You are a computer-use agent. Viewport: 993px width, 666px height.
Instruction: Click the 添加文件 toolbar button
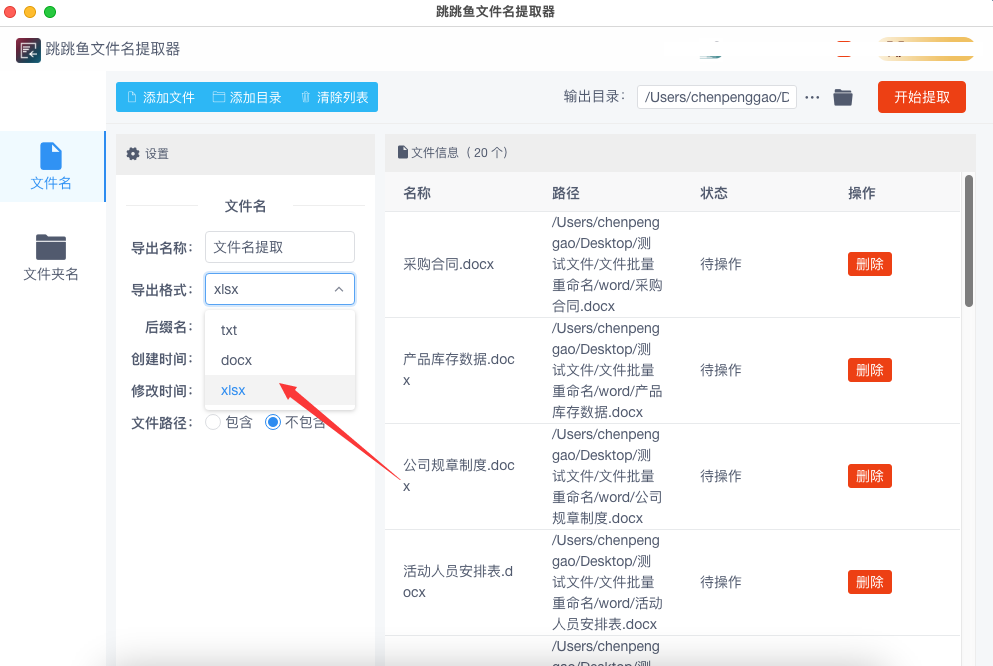(160, 97)
